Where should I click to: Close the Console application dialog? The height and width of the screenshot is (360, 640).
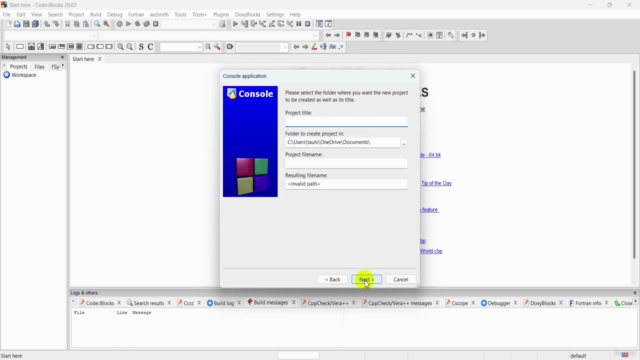pos(413,76)
